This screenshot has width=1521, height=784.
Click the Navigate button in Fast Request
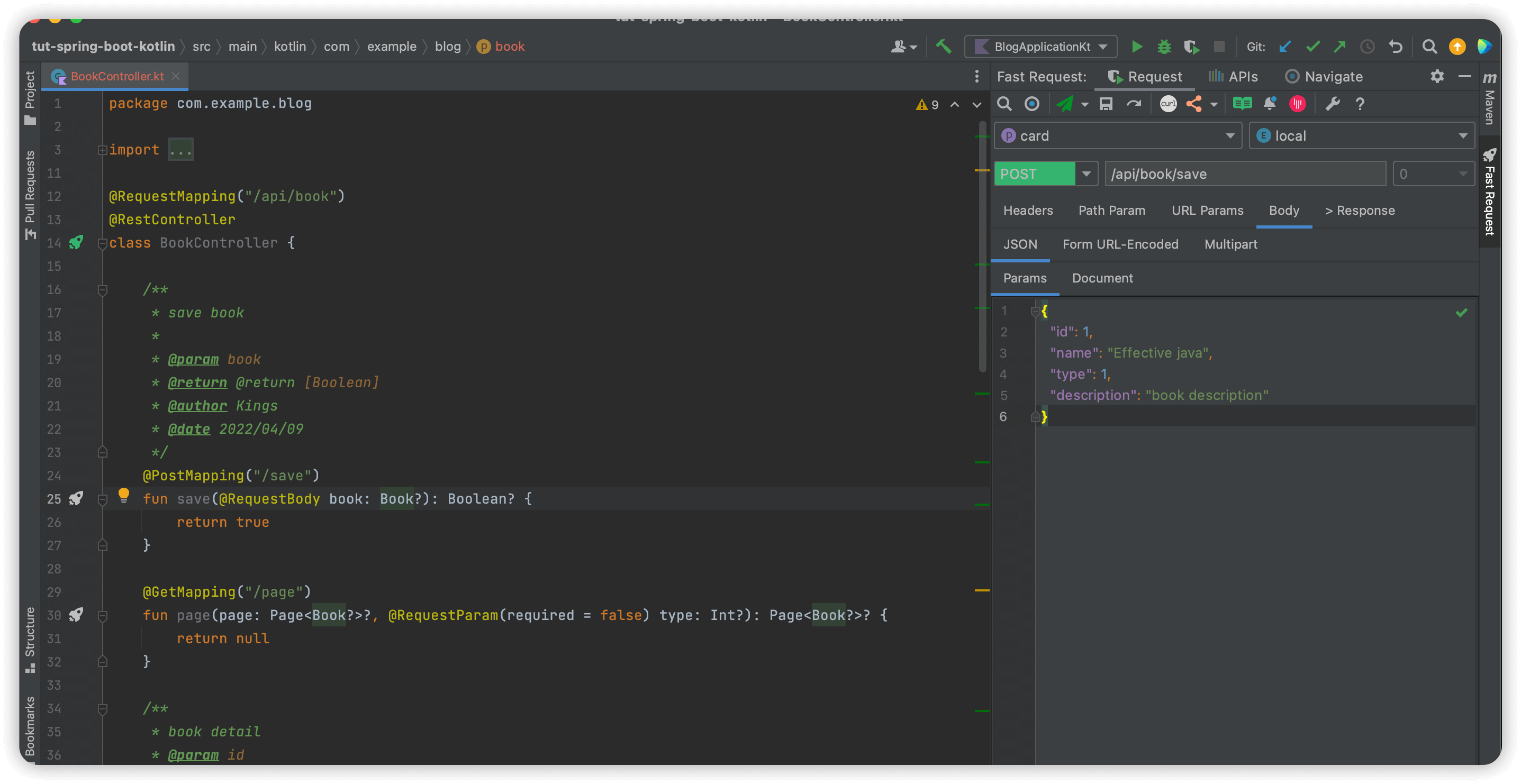pyautogui.click(x=1324, y=76)
